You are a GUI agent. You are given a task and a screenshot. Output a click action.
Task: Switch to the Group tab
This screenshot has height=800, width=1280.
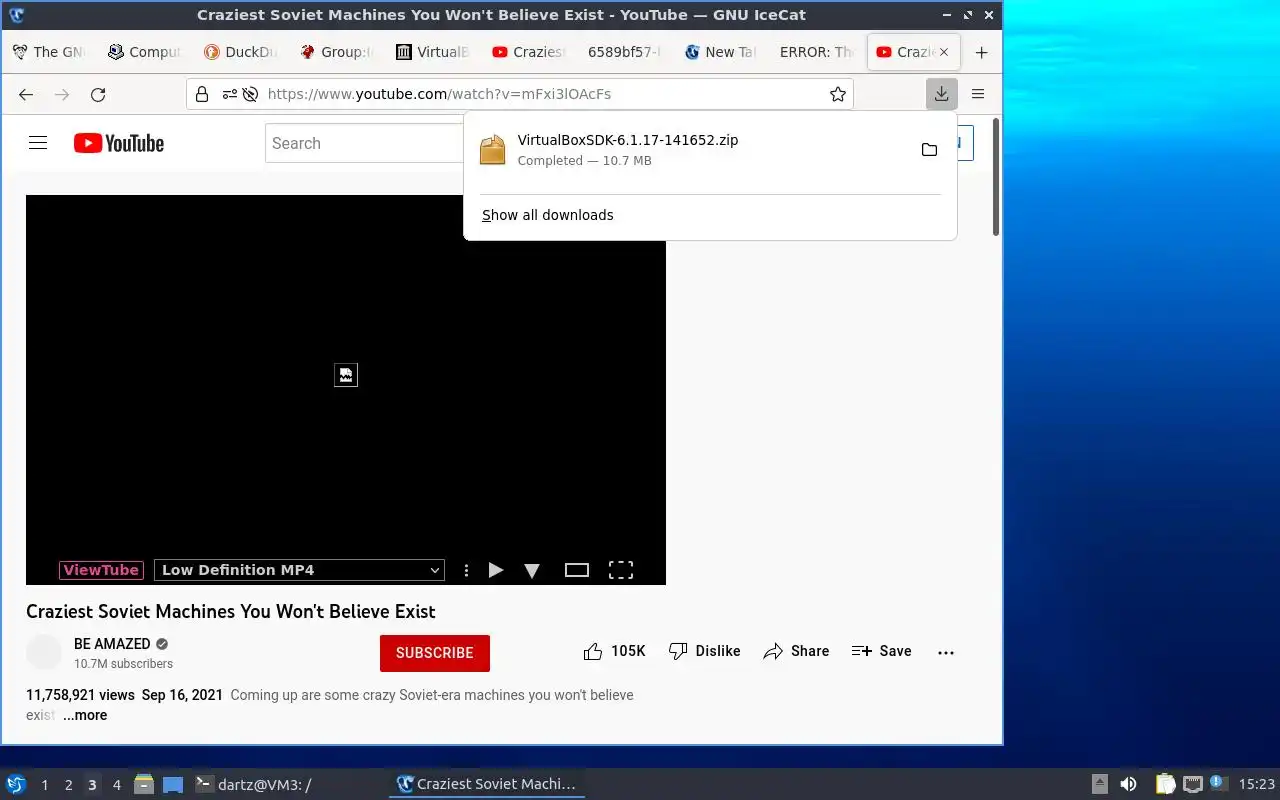[336, 52]
